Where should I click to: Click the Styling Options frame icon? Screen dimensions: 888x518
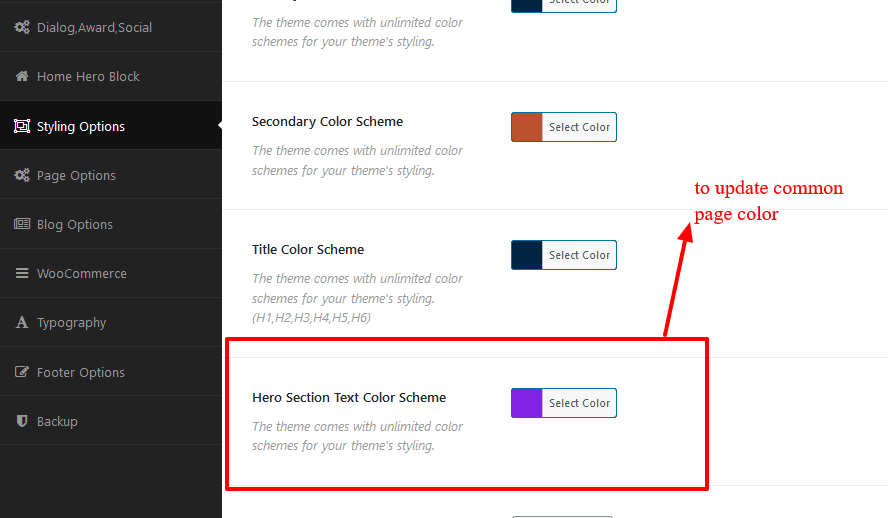tap(22, 126)
